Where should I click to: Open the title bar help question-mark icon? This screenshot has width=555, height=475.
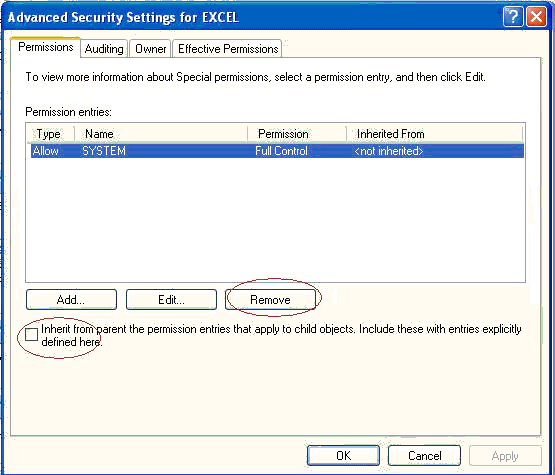coord(513,17)
